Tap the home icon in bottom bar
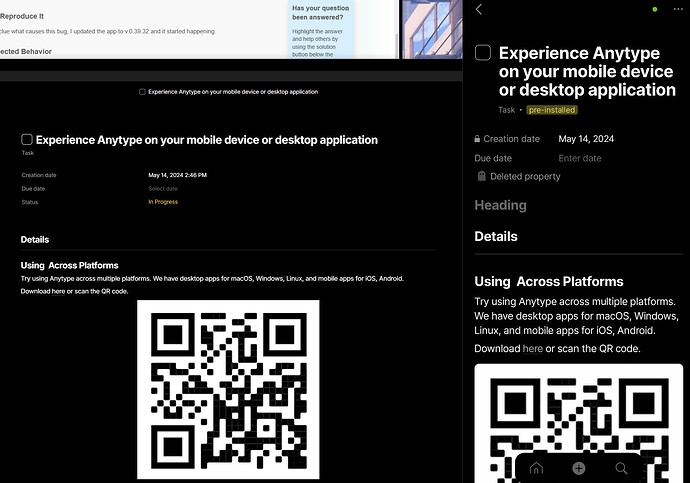Viewport: 690px width, 483px height. pos(536,468)
